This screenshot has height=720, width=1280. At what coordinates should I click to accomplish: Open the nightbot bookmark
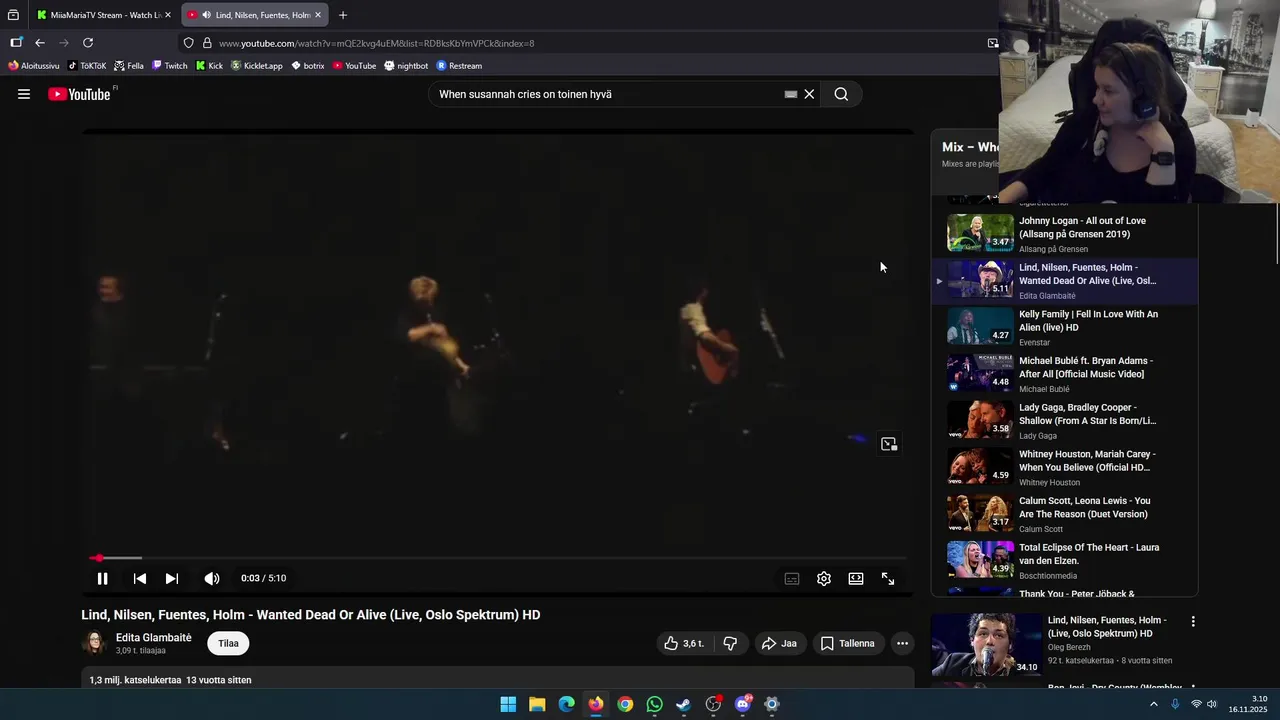pyautogui.click(x=406, y=66)
